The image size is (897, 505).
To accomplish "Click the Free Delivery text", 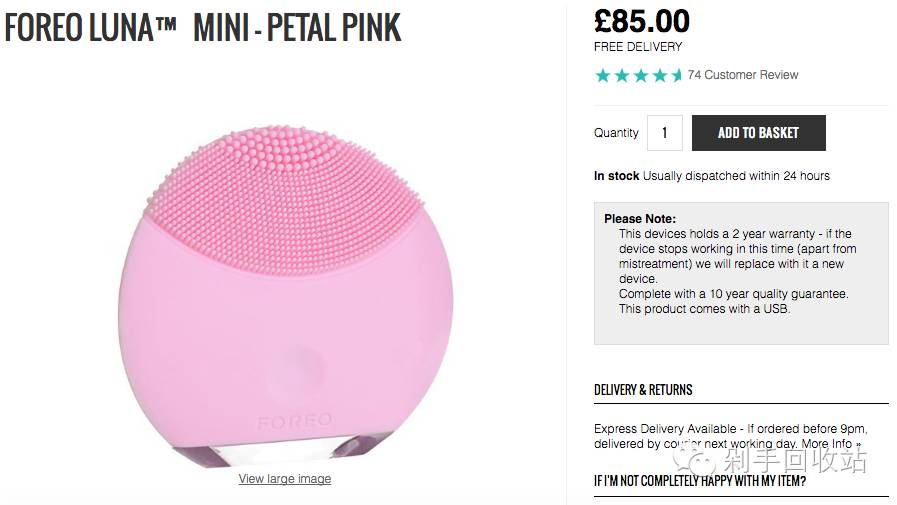I will 638,47.
